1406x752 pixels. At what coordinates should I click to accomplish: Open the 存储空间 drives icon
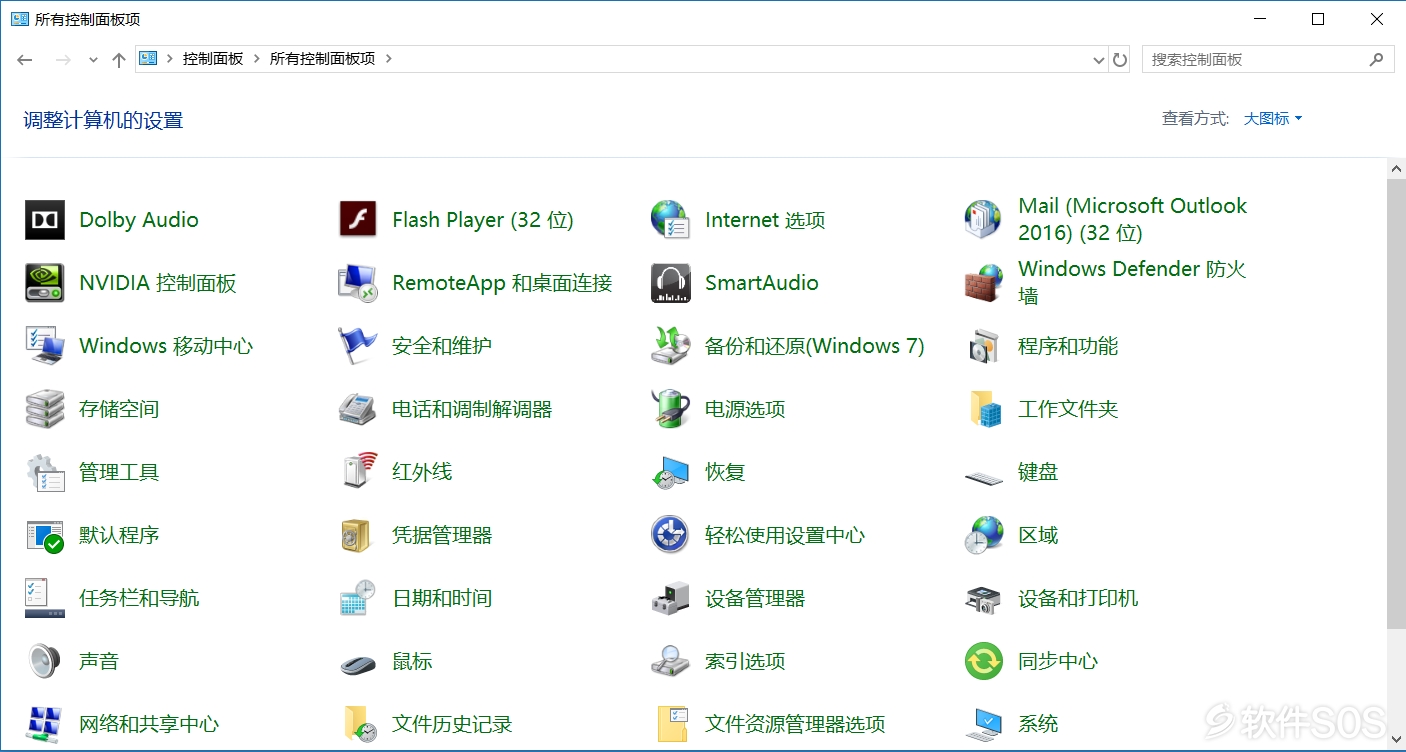[x=44, y=409]
